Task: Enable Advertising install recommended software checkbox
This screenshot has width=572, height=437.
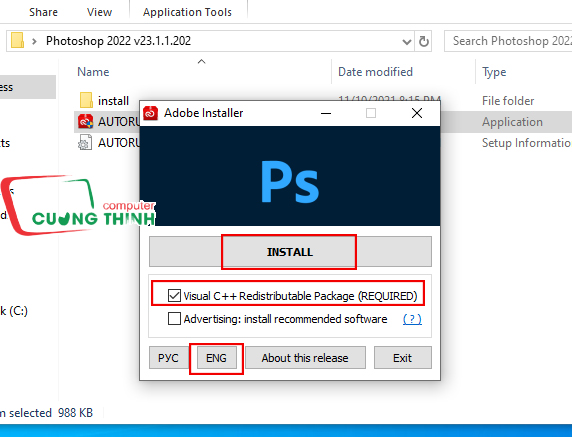Action: (174, 318)
